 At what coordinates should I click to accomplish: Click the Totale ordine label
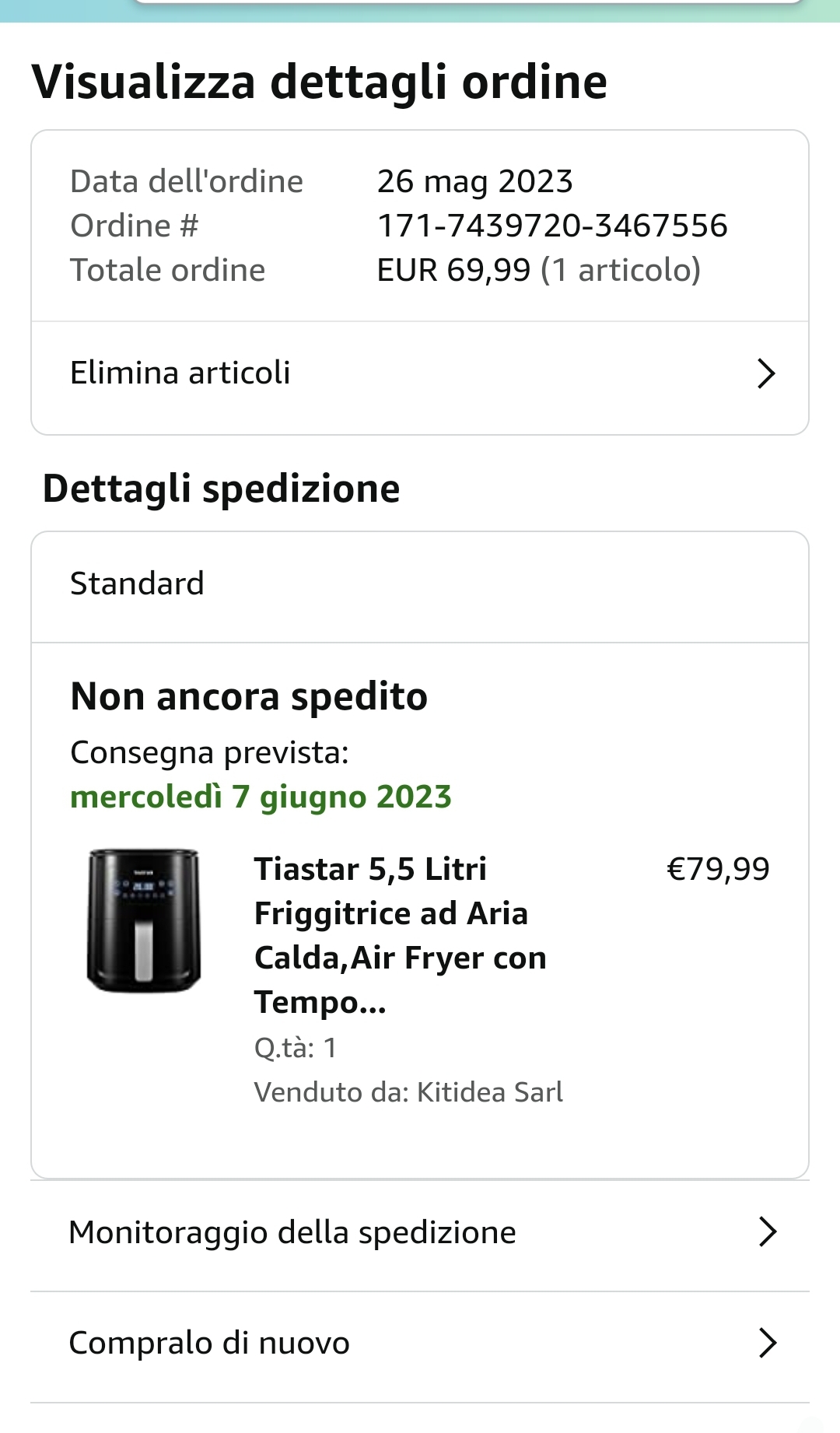[168, 271]
